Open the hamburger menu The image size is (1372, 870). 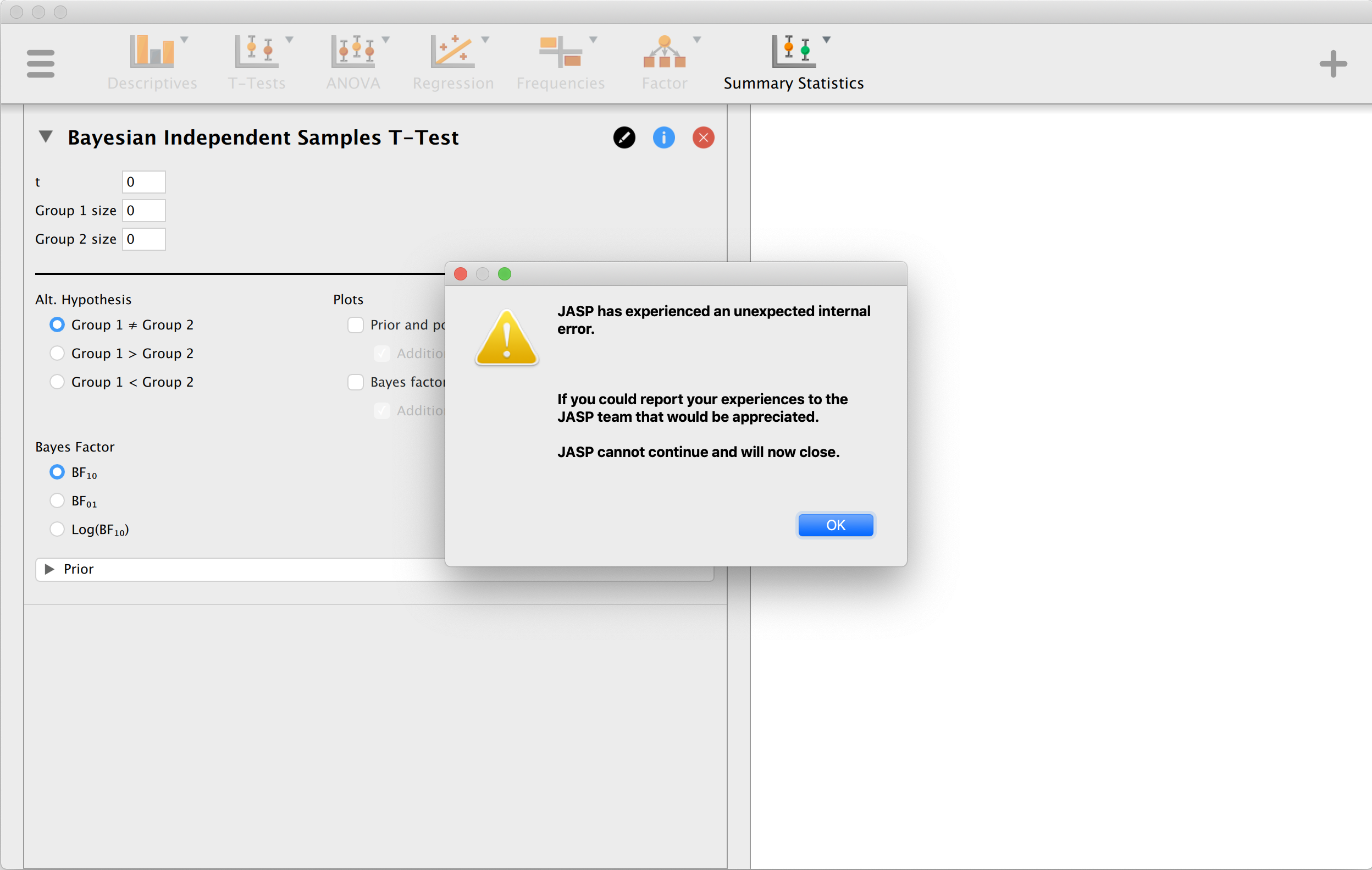[x=41, y=63]
